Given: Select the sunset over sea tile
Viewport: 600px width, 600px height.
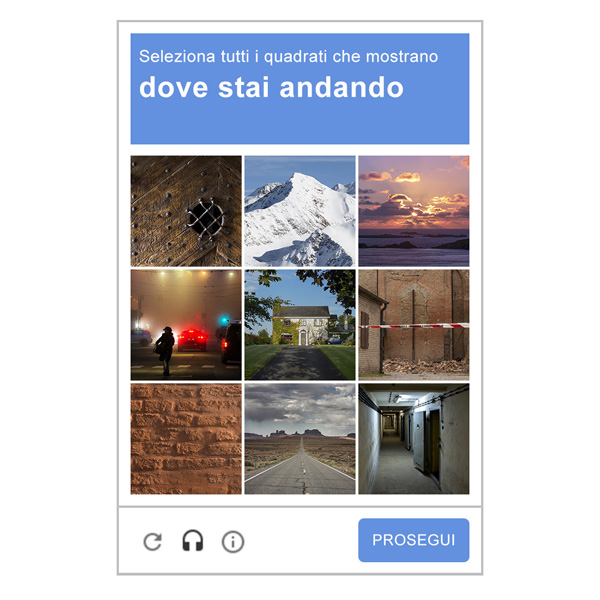Looking at the screenshot, I should tap(414, 211).
